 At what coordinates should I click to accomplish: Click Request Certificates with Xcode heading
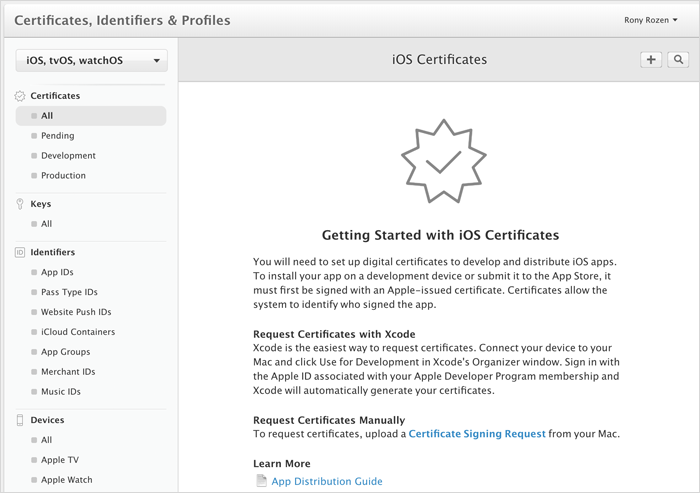pyautogui.click(x=334, y=334)
